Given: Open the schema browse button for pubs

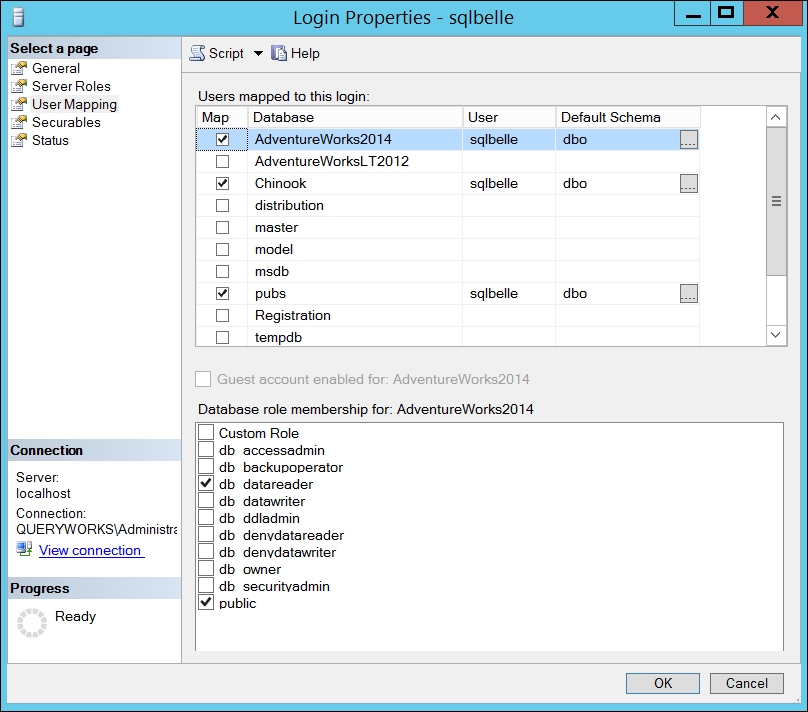Looking at the screenshot, I should point(689,293).
